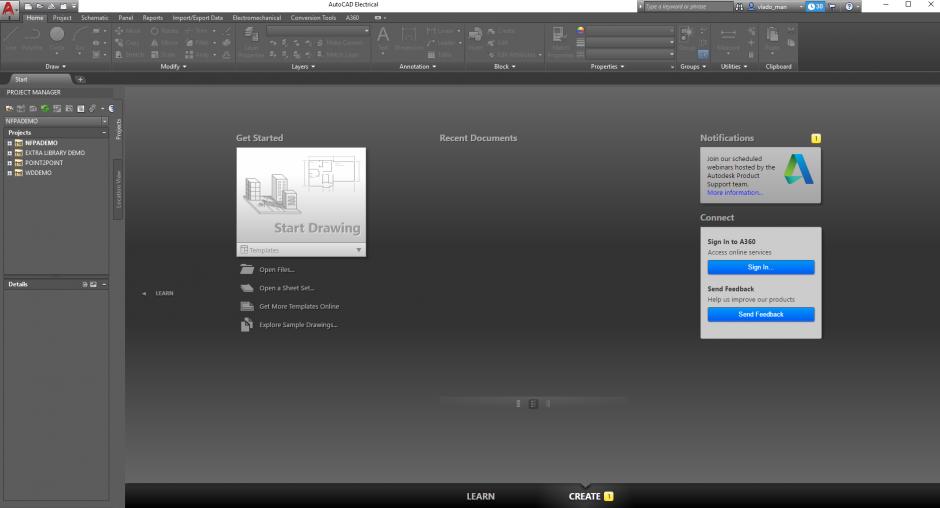Click the LEARN arrow on left side
Image resolution: width=940 pixels, height=508 pixels.
[144, 293]
